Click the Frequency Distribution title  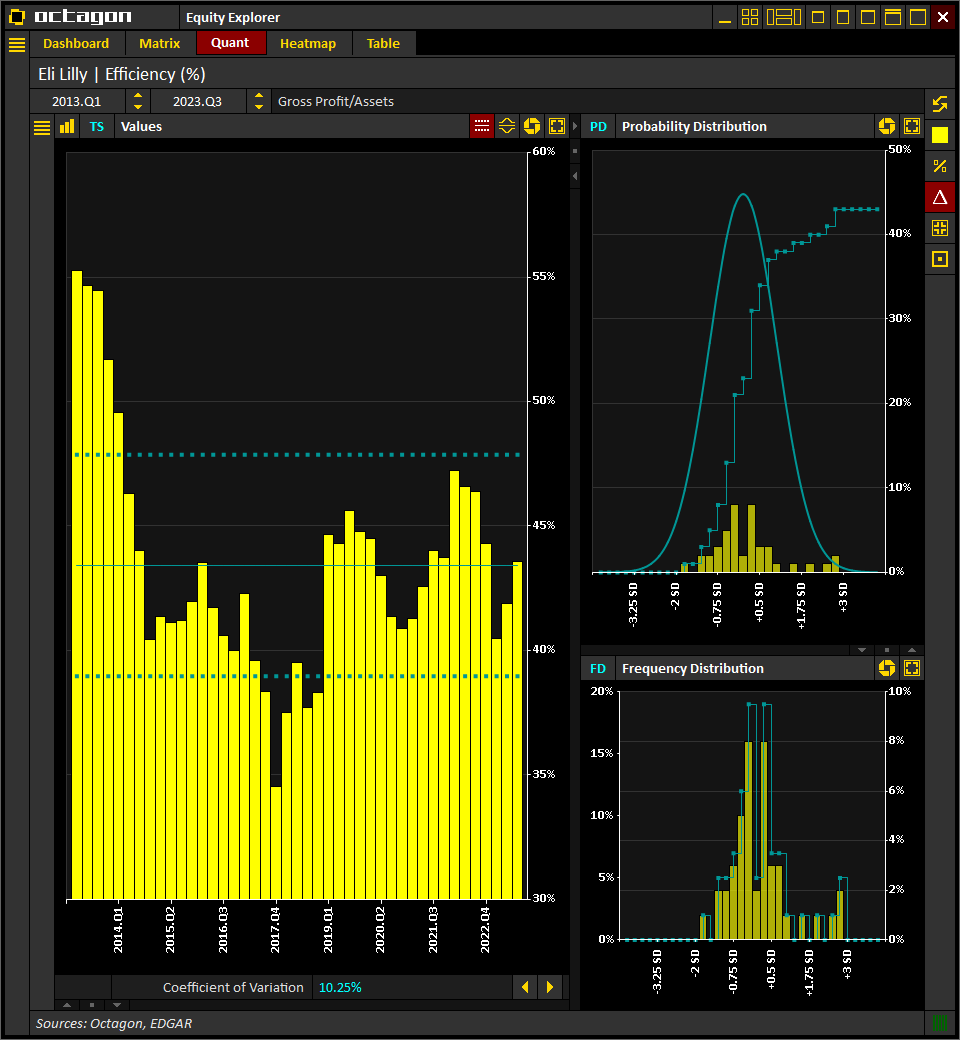693,669
